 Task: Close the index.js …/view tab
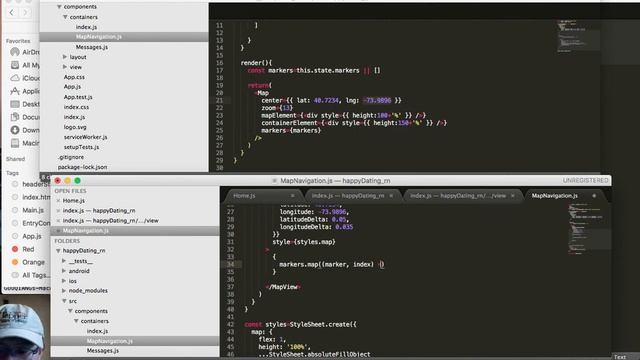coord(513,196)
